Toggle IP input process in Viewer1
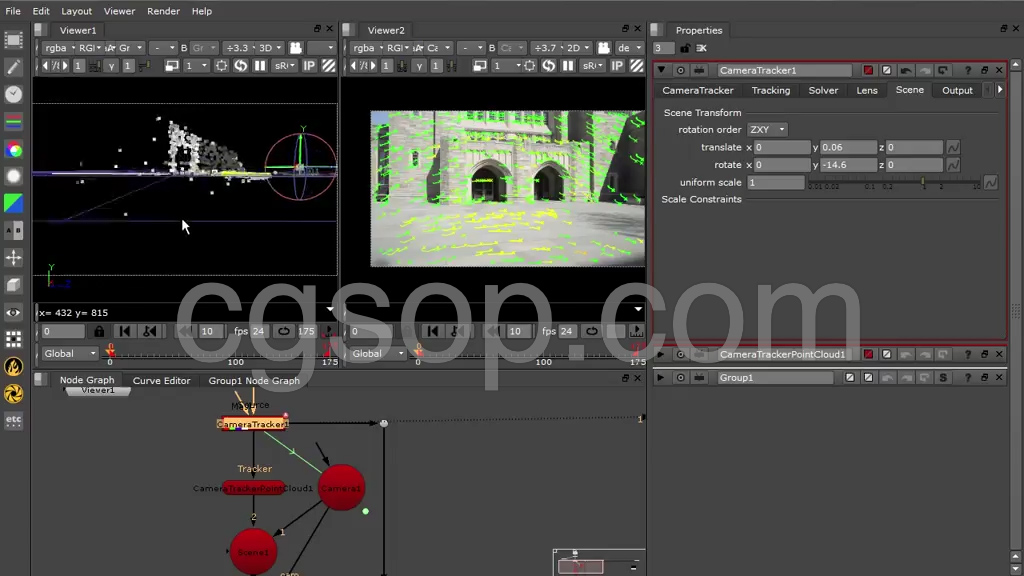1024x576 pixels. coord(309,66)
